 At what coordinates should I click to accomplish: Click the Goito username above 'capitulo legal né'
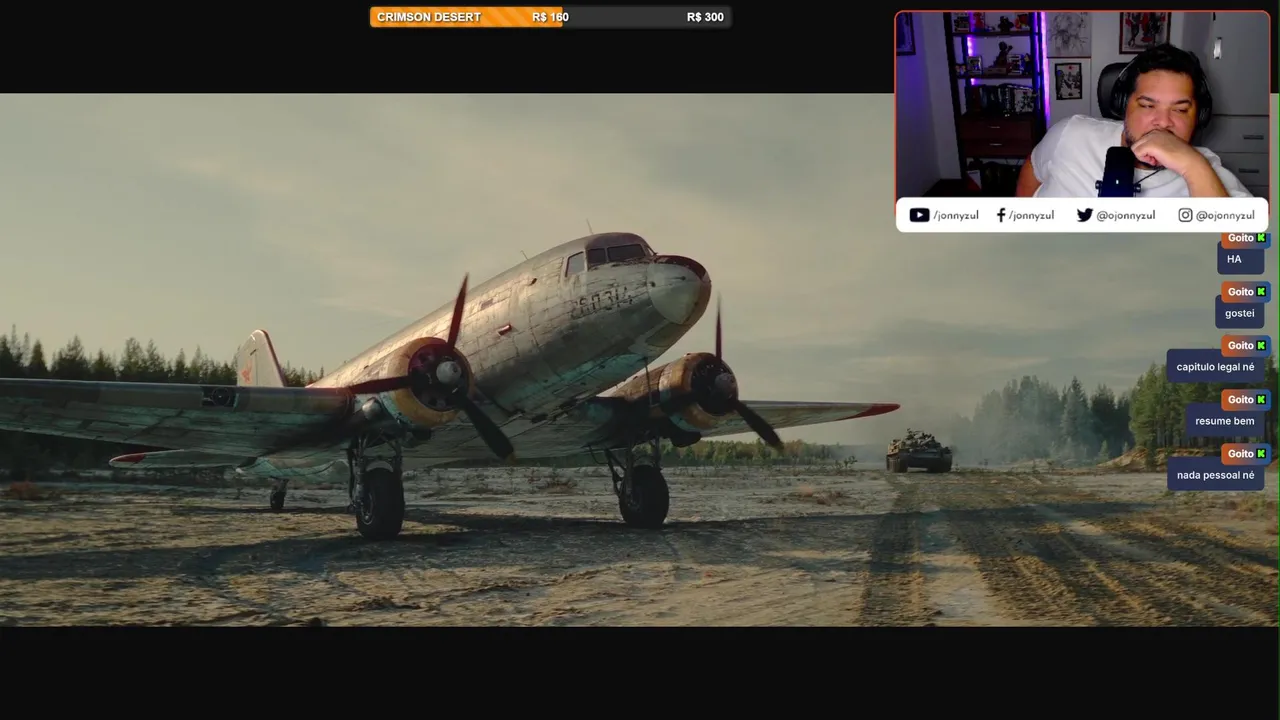click(x=1240, y=345)
